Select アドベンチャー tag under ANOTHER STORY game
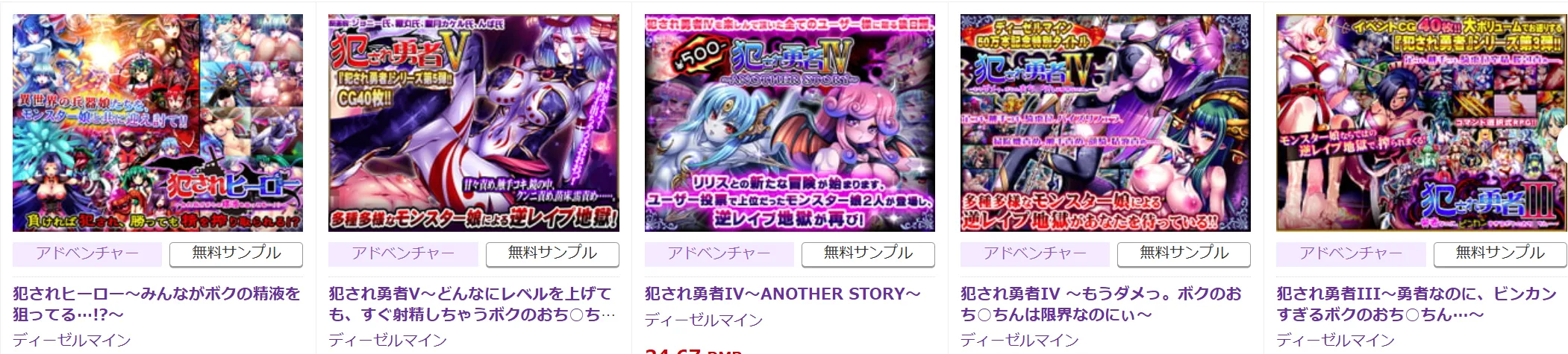The image size is (1568, 354). [719, 254]
